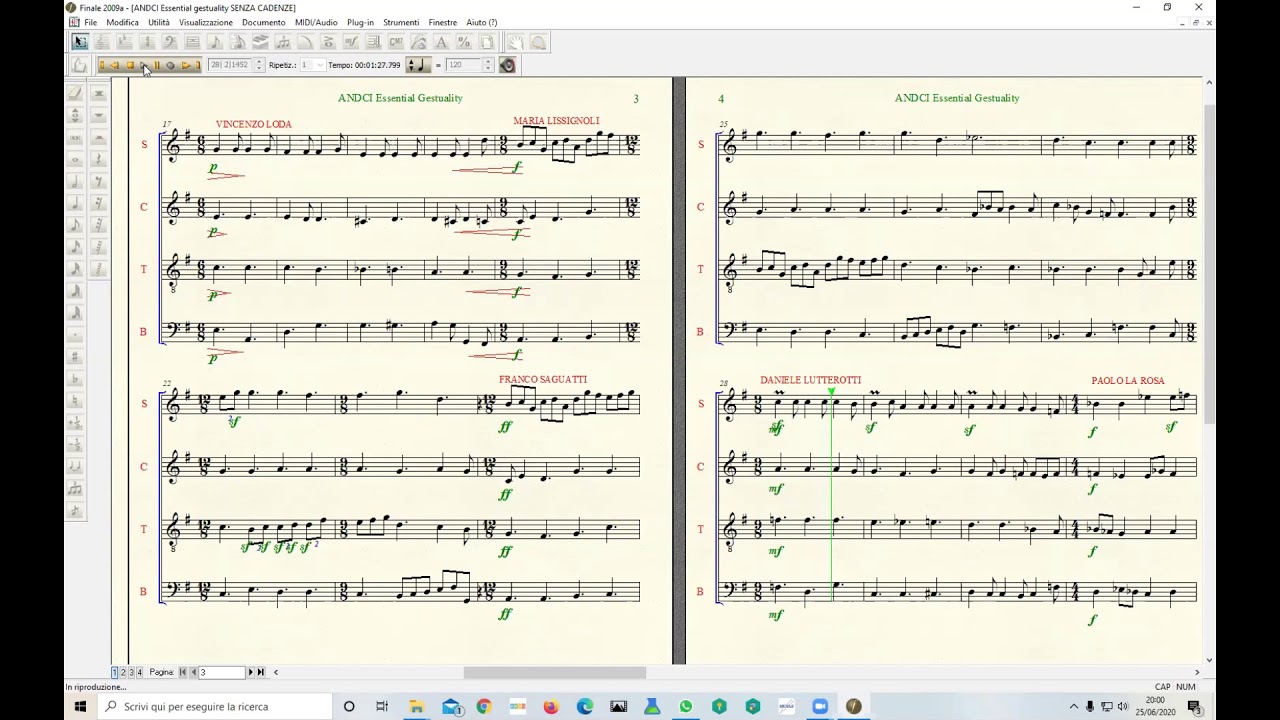Select the Resize percent tool

click(463, 42)
